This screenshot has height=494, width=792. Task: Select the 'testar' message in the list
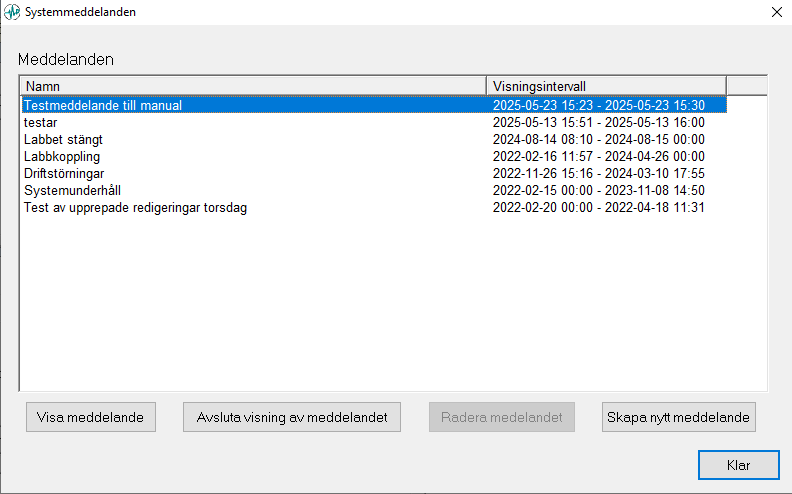41,122
